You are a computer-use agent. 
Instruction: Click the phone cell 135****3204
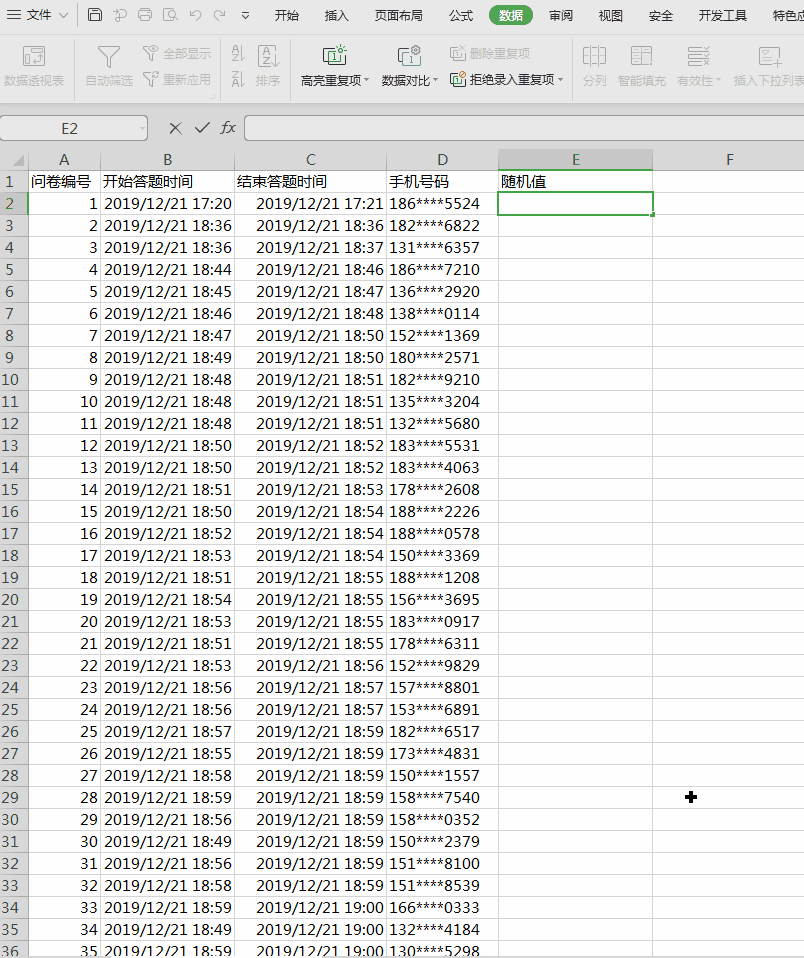click(x=442, y=401)
